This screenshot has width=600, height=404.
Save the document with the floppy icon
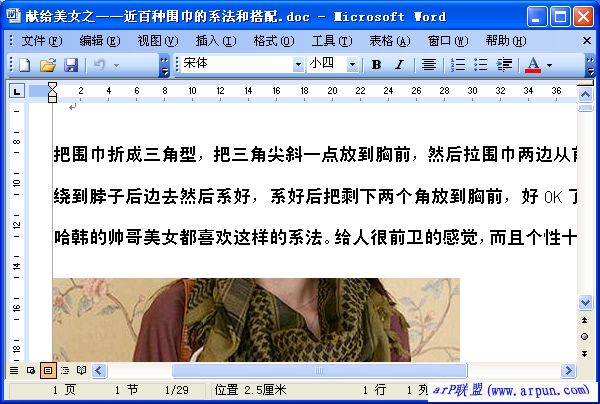[71, 65]
